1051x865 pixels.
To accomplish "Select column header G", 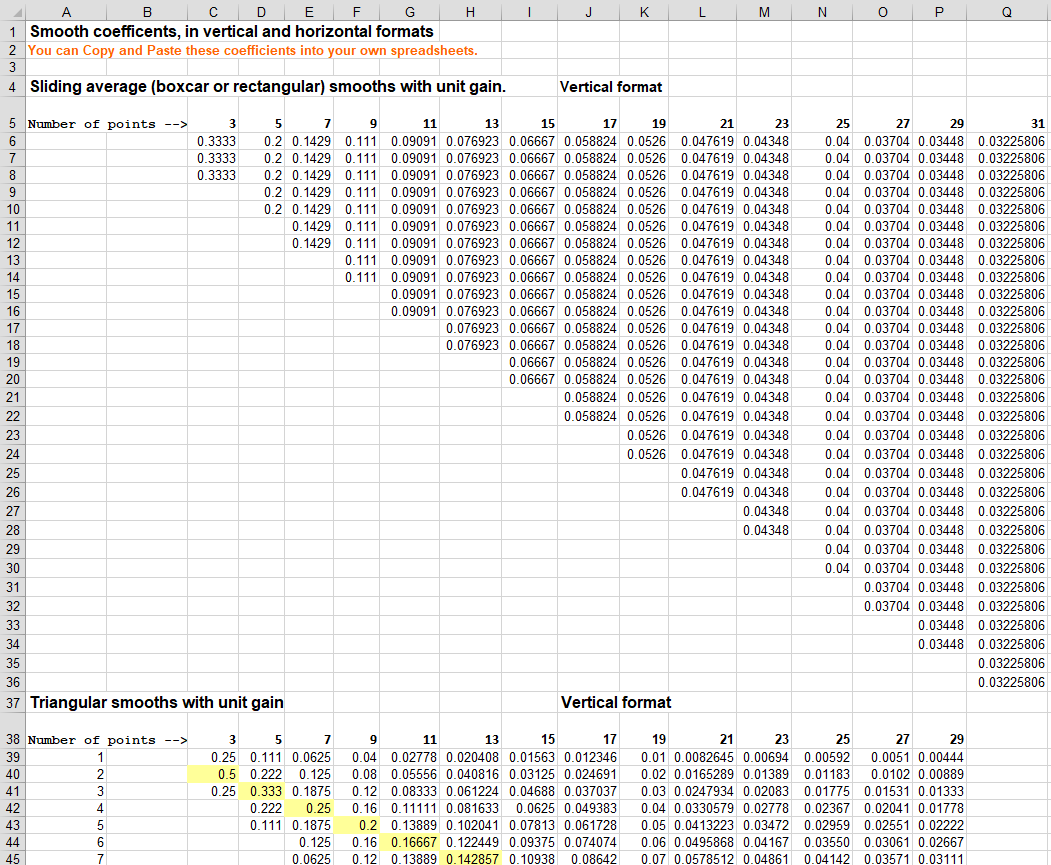I will tap(411, 12).
